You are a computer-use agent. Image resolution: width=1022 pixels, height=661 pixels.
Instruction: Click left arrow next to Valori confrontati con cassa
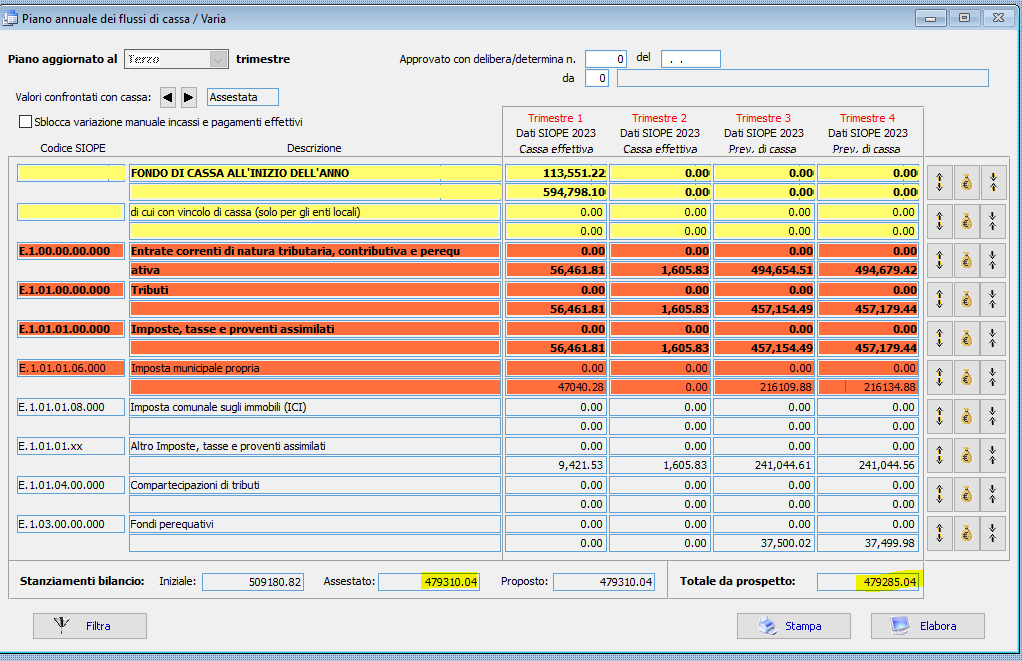point(167,97)
